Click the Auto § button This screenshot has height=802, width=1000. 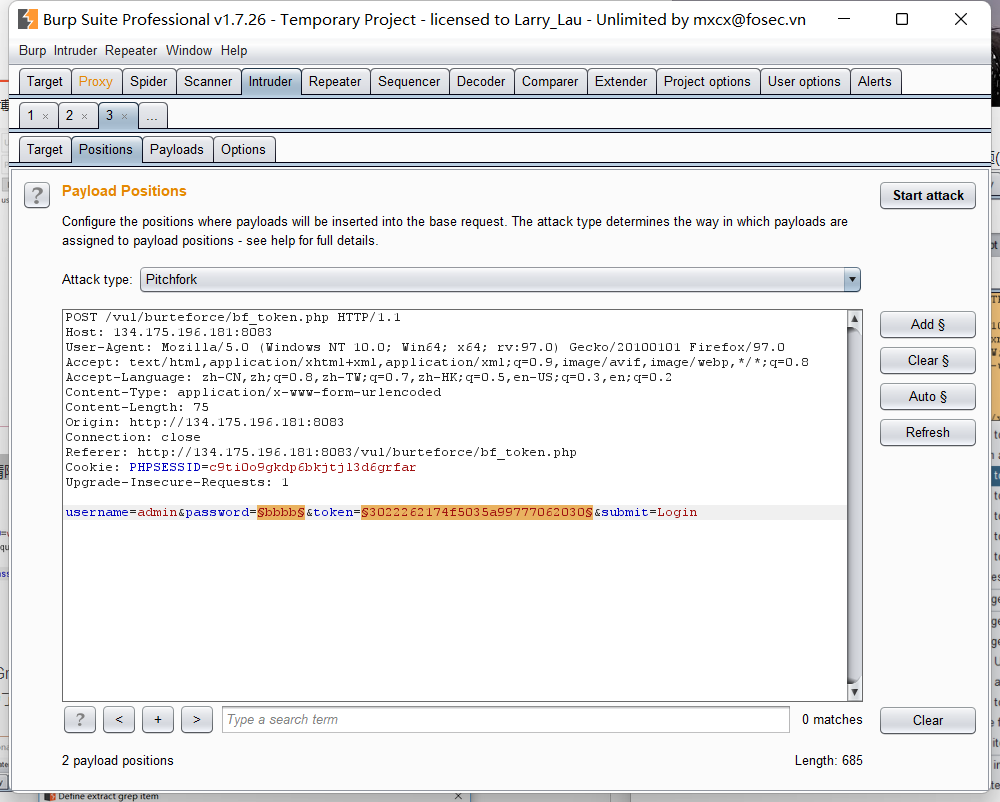tap(928, 397)
